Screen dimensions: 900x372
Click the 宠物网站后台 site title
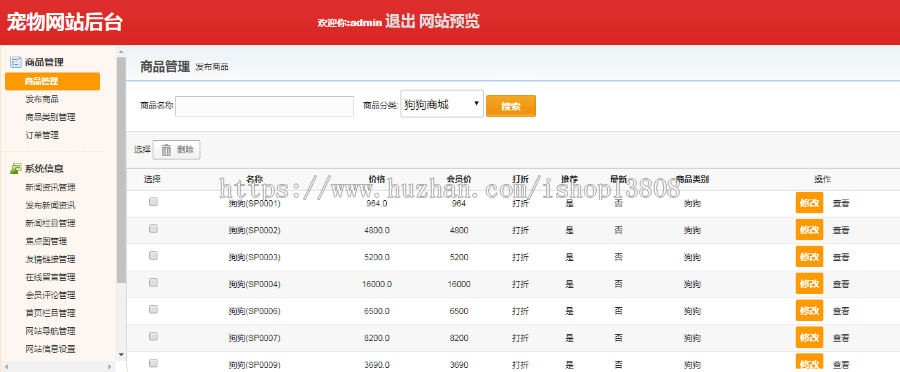(x=64, y=22)
